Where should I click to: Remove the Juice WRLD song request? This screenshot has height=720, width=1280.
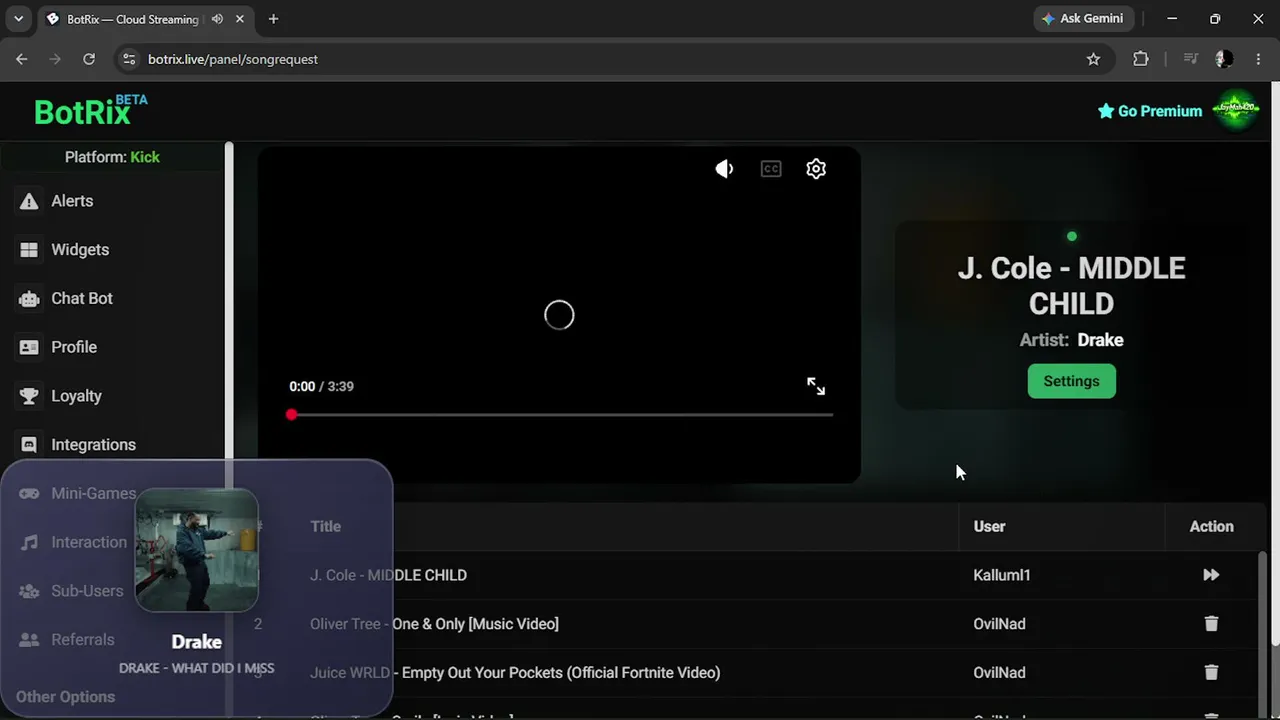click(1211, 673)
